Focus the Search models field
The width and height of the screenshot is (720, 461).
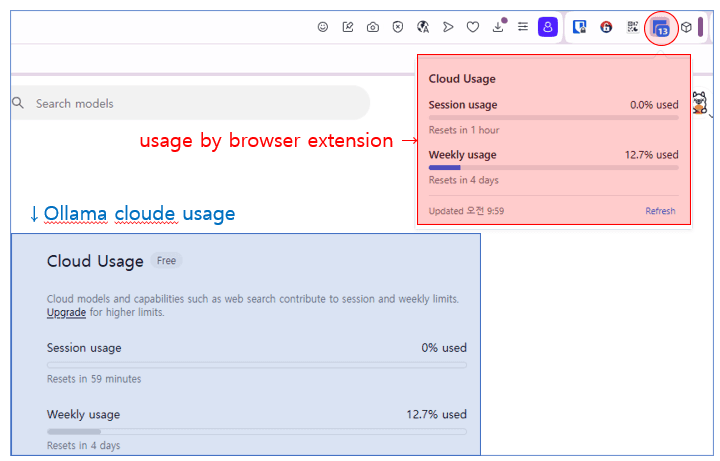click(x=191, y=103)
